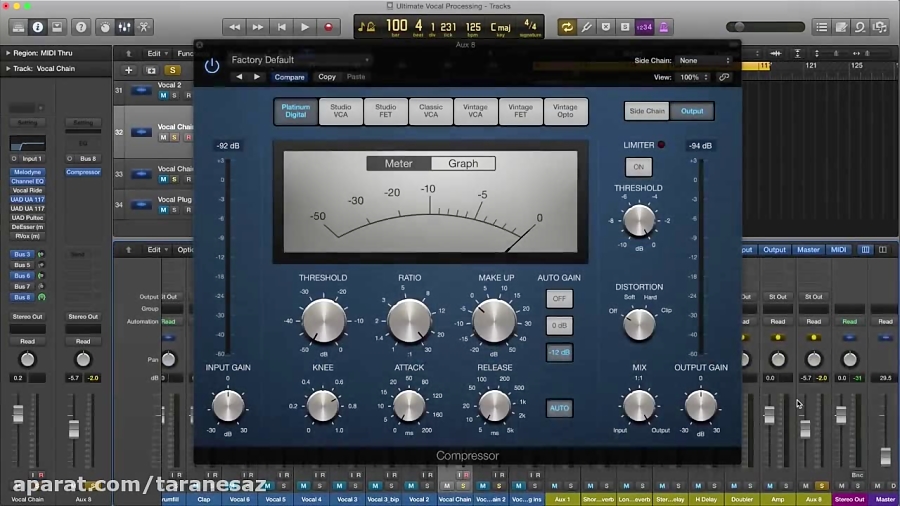This screenshot has width=900, height=506.
Task: Select previous plugin preset arrow
Action: (239, 77)
